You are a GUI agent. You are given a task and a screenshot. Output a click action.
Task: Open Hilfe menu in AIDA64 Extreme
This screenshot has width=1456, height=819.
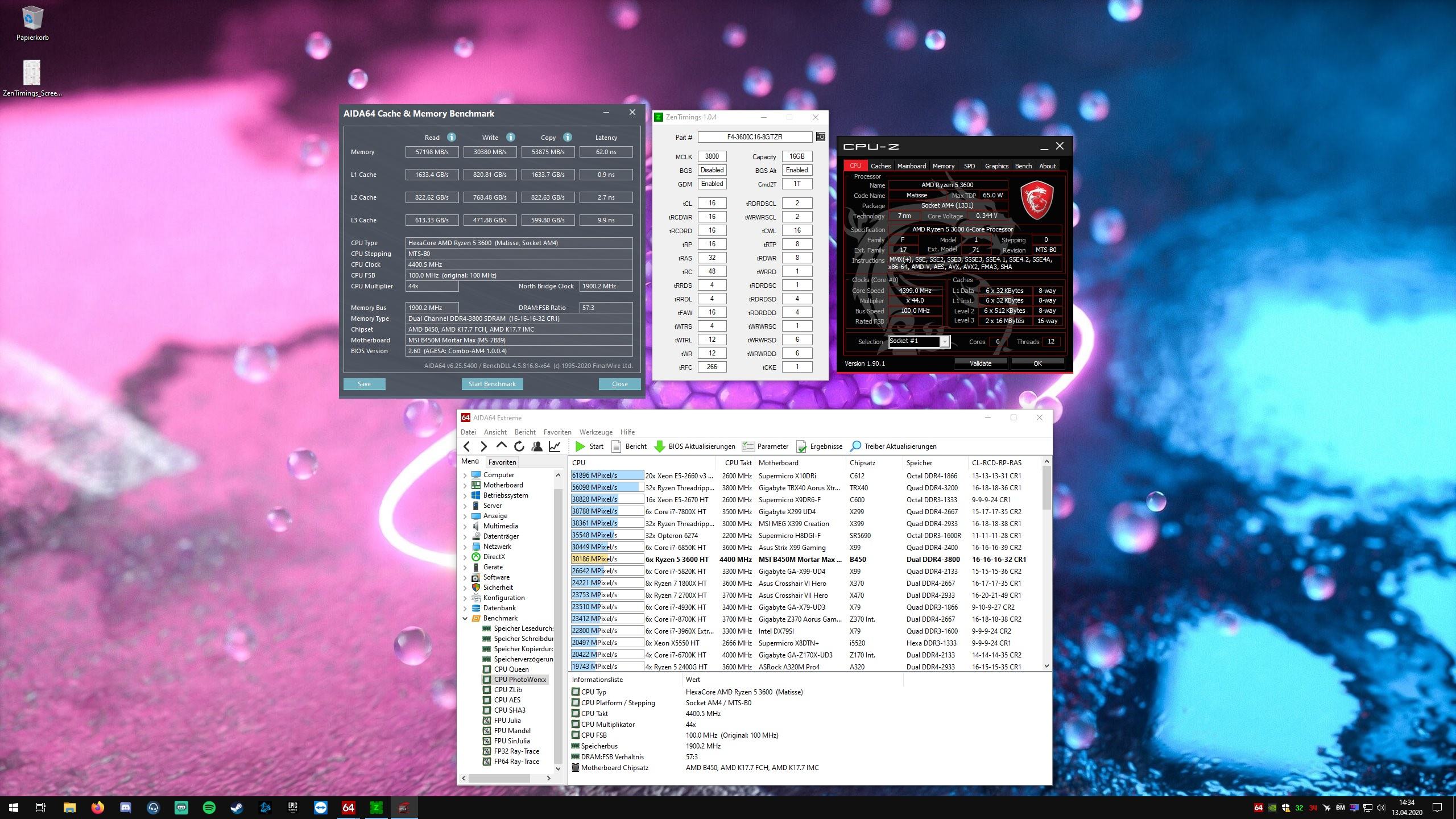click(x=627, y=432)
